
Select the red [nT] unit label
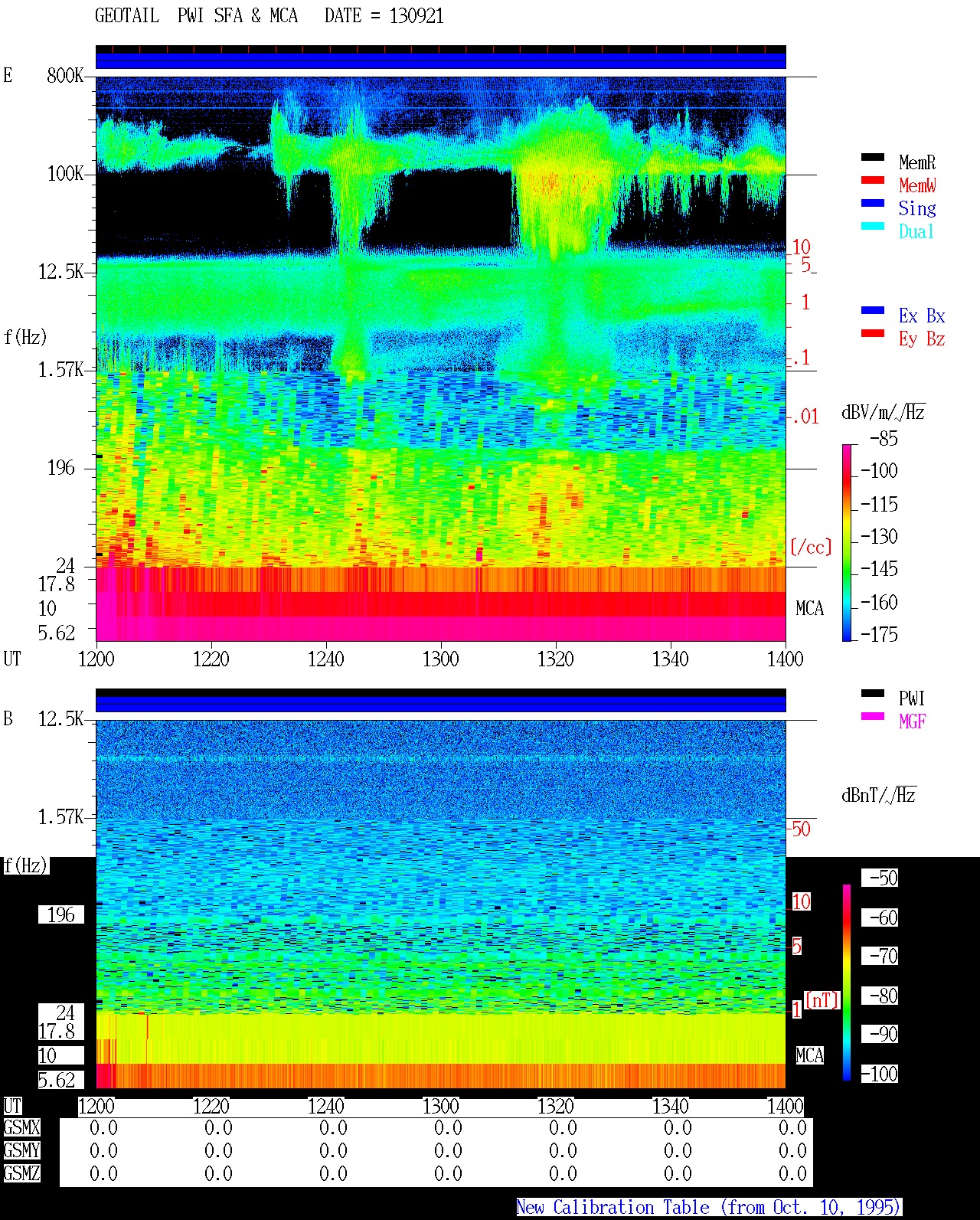822,1000
